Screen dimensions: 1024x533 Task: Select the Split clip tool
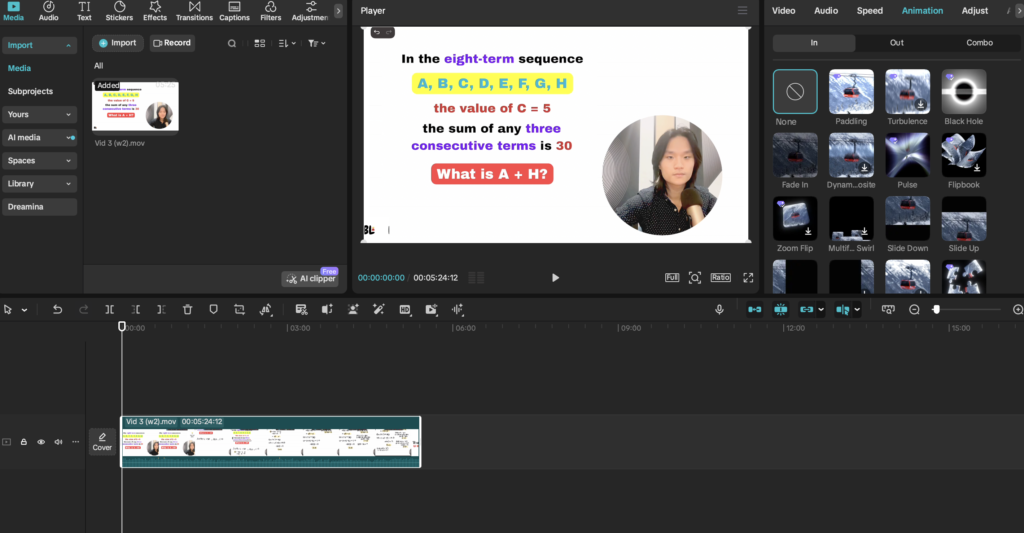point(110,310)
